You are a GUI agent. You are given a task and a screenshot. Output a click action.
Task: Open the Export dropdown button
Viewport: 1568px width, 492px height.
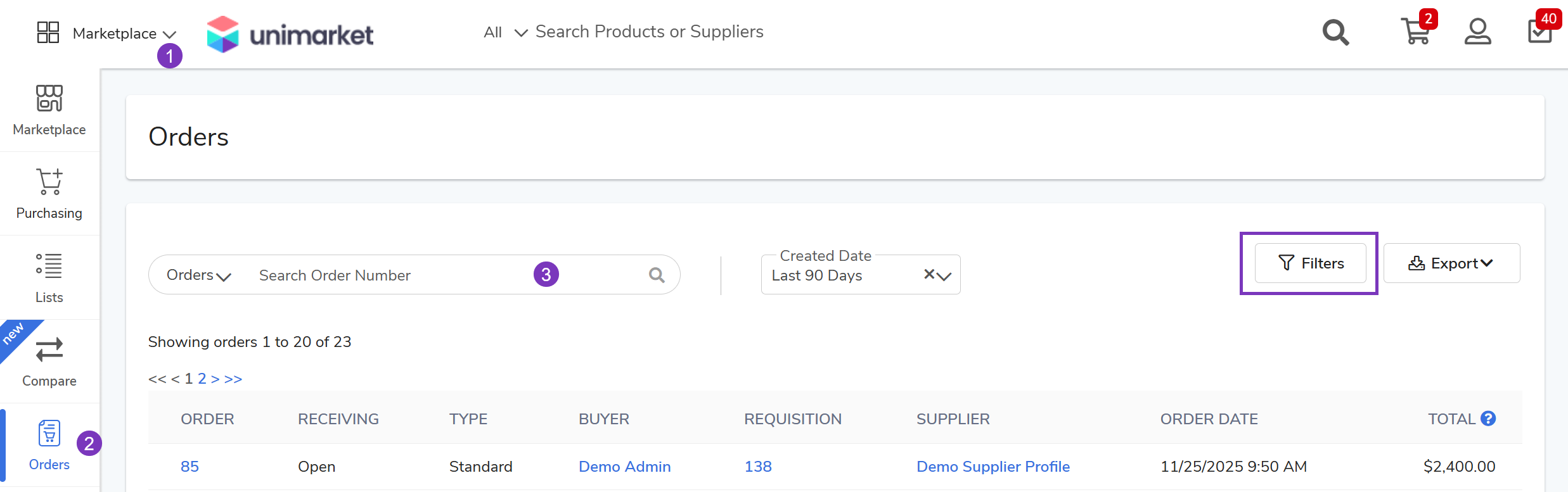(x=1451, y=263)
